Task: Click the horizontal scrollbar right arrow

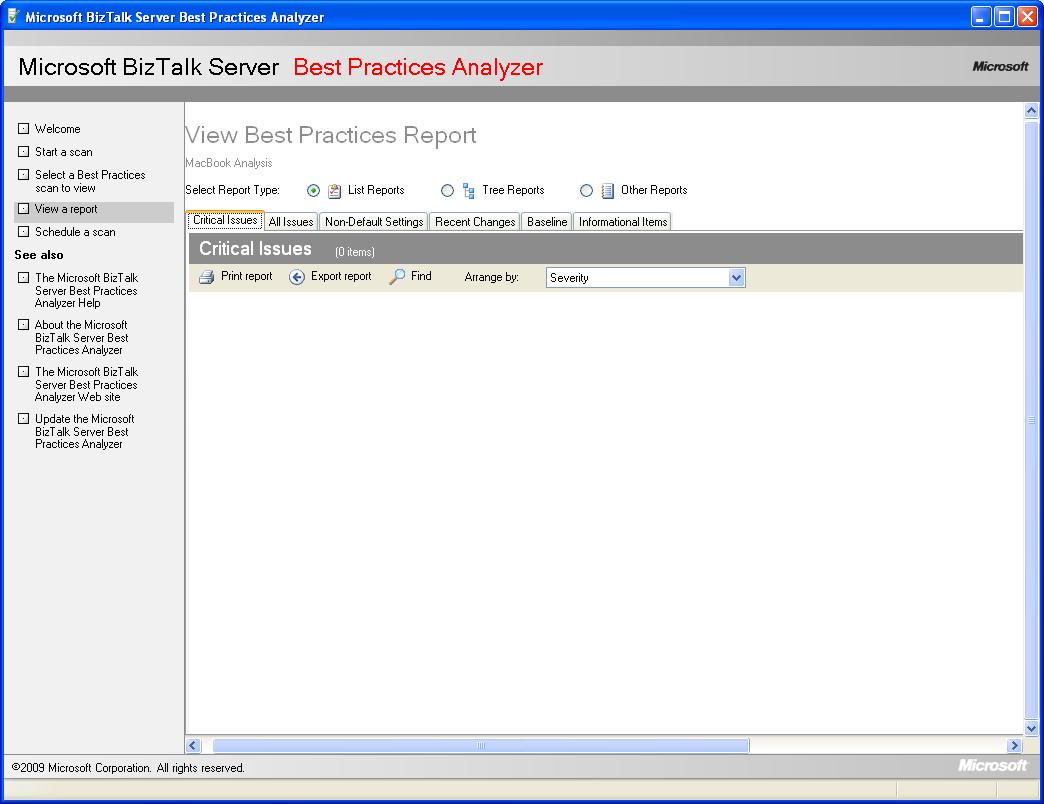Action: coord(1015,745)
